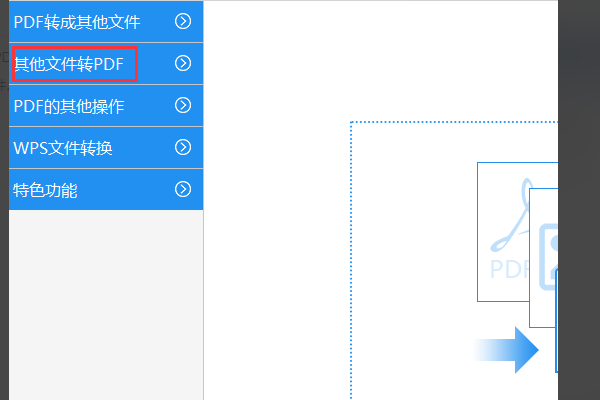Click the faded PDF Acrobat logo icon
The width and height of the screenshot is (600, 400).
coord(509,229)
